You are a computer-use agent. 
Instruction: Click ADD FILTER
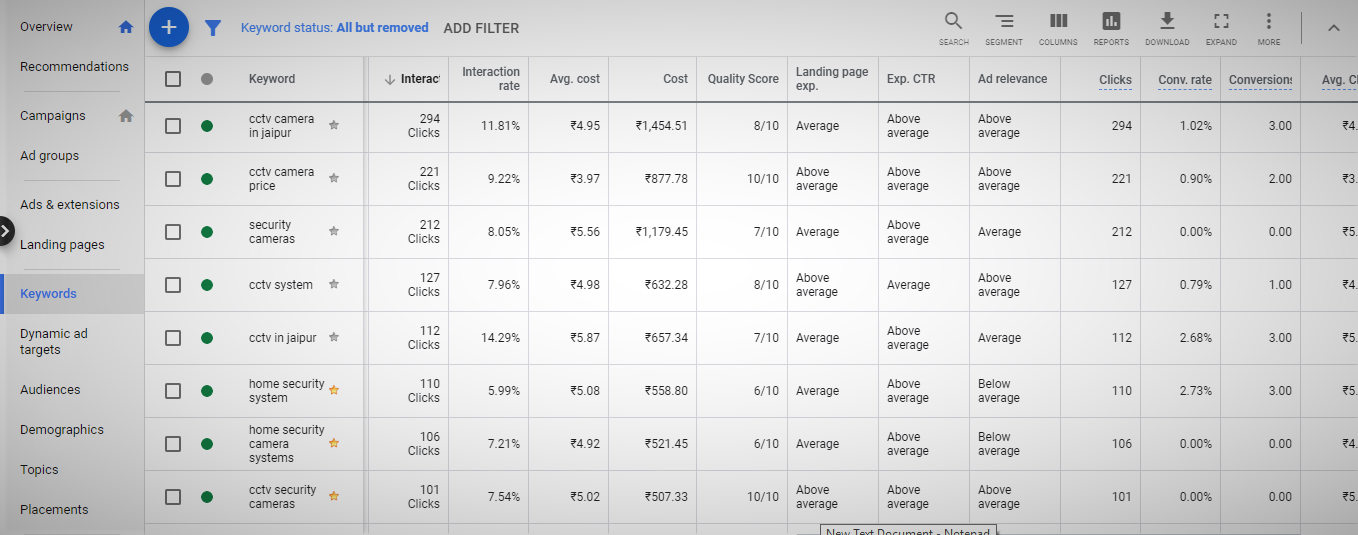coord(481,28)
